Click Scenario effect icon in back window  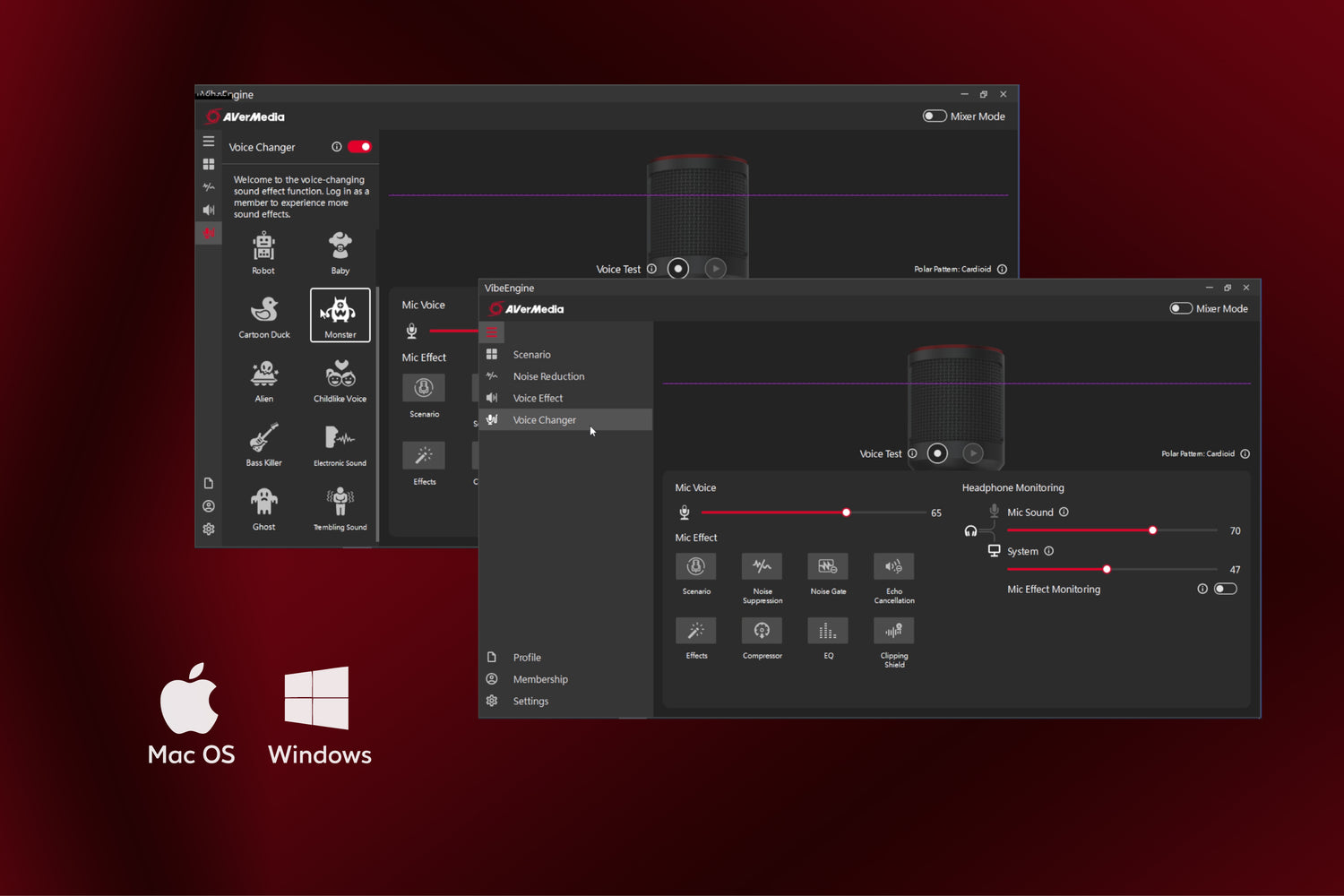click(424, 388)
